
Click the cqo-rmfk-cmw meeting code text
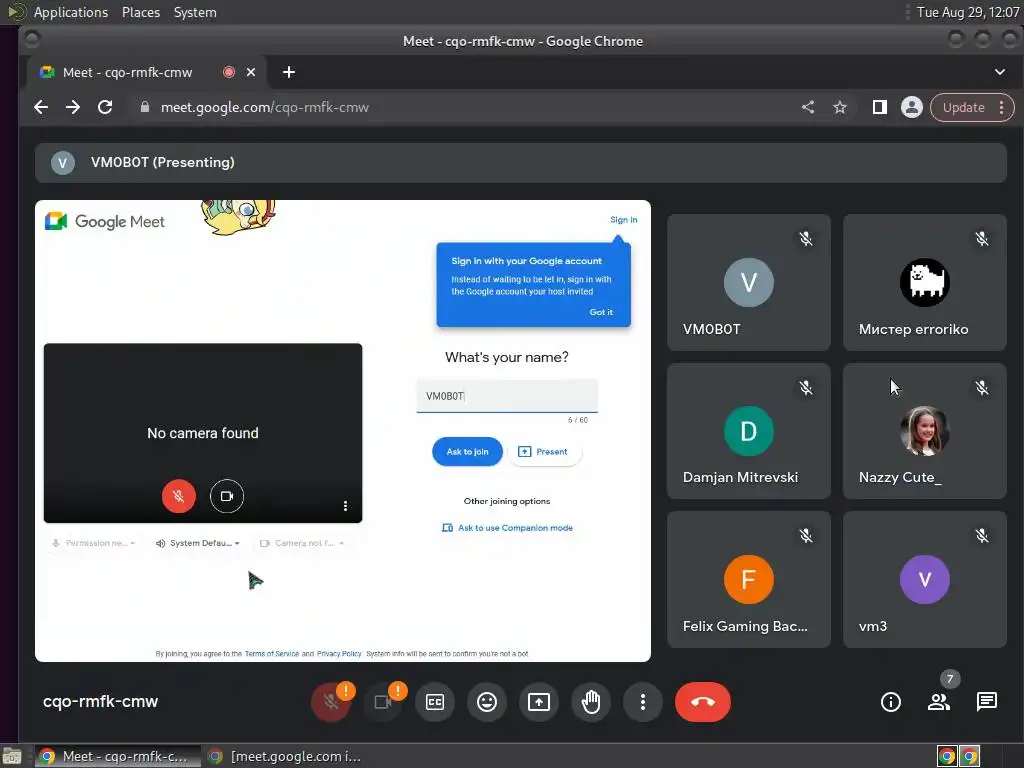101,701
